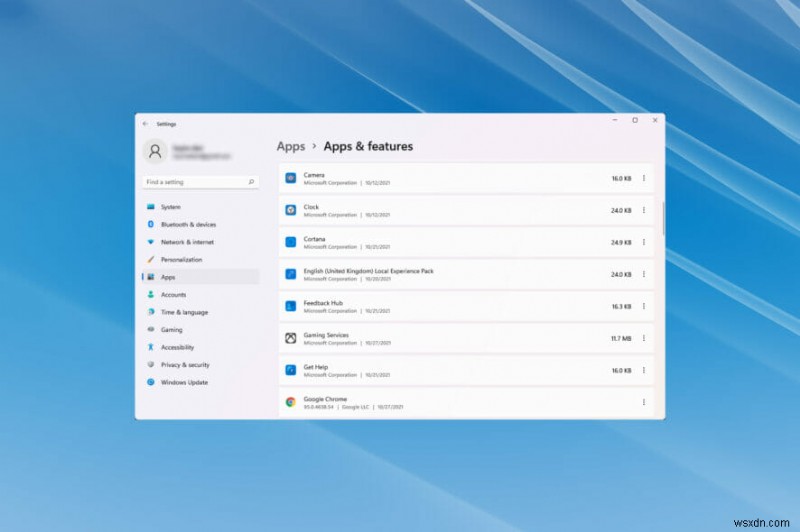The width and height of the screenshot is (800, 532).
Task: Open System settings category
Action: point(201,207)
